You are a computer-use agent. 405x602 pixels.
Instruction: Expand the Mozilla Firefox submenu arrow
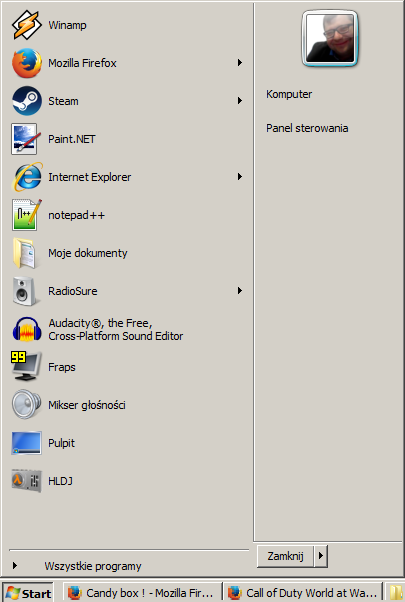tap(240, 63)
